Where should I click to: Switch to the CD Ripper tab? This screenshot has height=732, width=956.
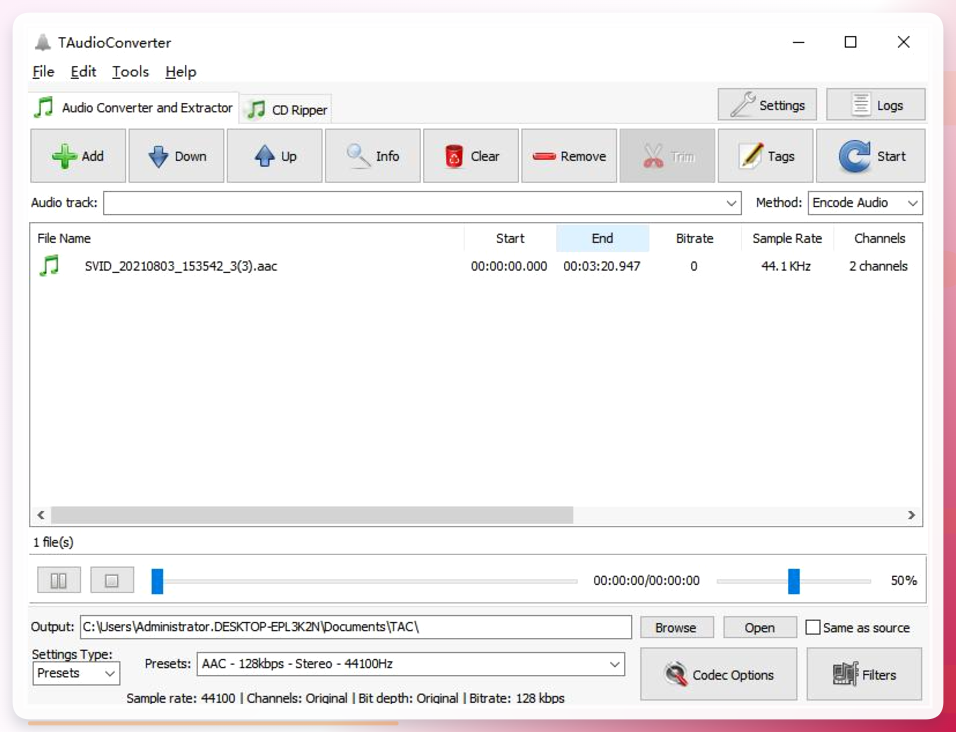point(286,110)
